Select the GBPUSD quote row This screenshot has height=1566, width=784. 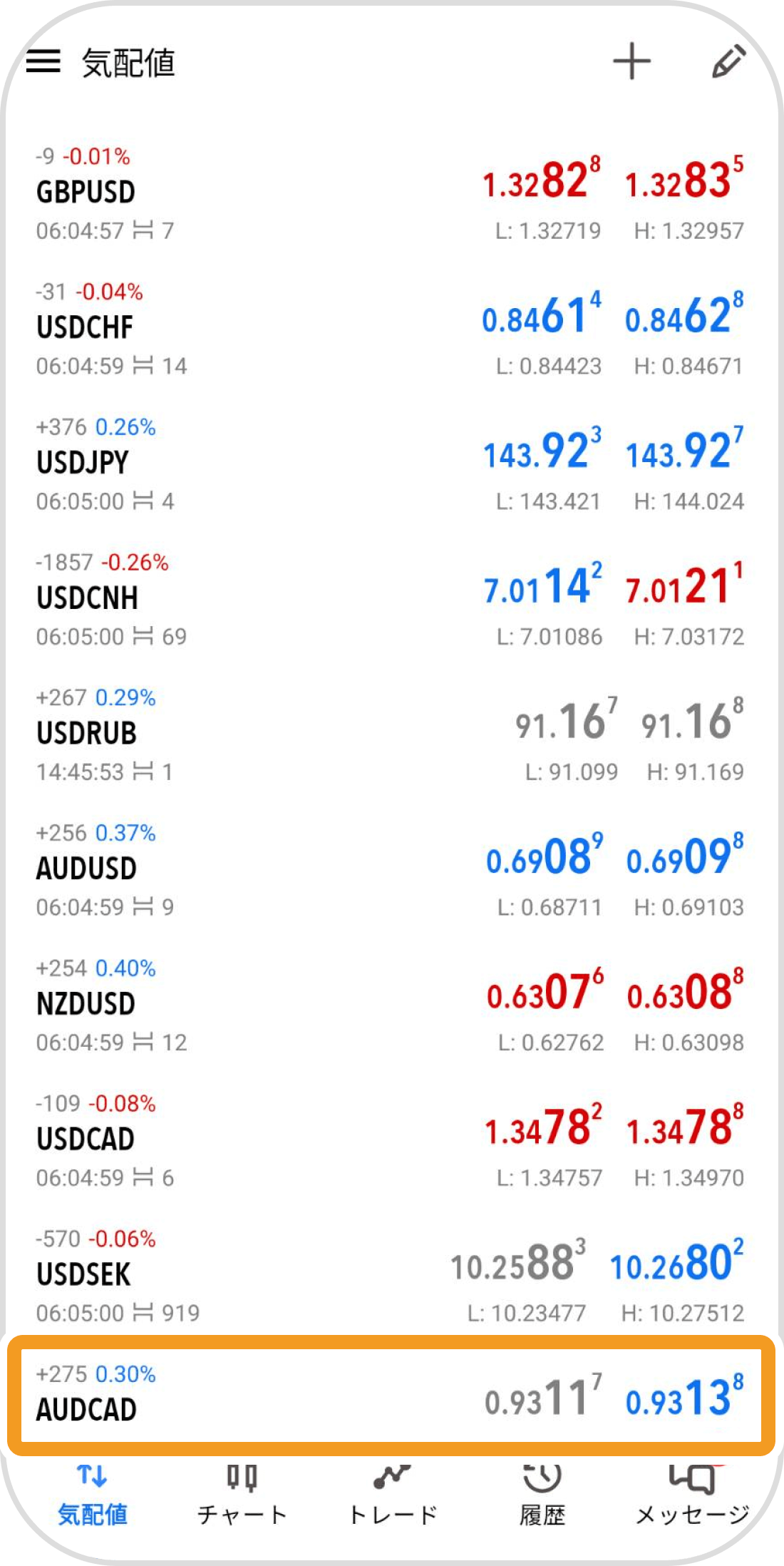click(x=391, y=194)
